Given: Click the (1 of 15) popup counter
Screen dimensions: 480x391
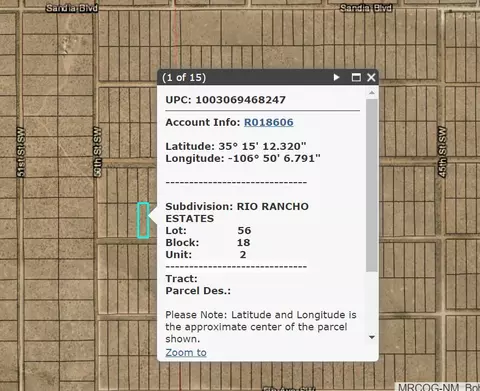Looking at the screenshot, I should click(x=184, y=77).
